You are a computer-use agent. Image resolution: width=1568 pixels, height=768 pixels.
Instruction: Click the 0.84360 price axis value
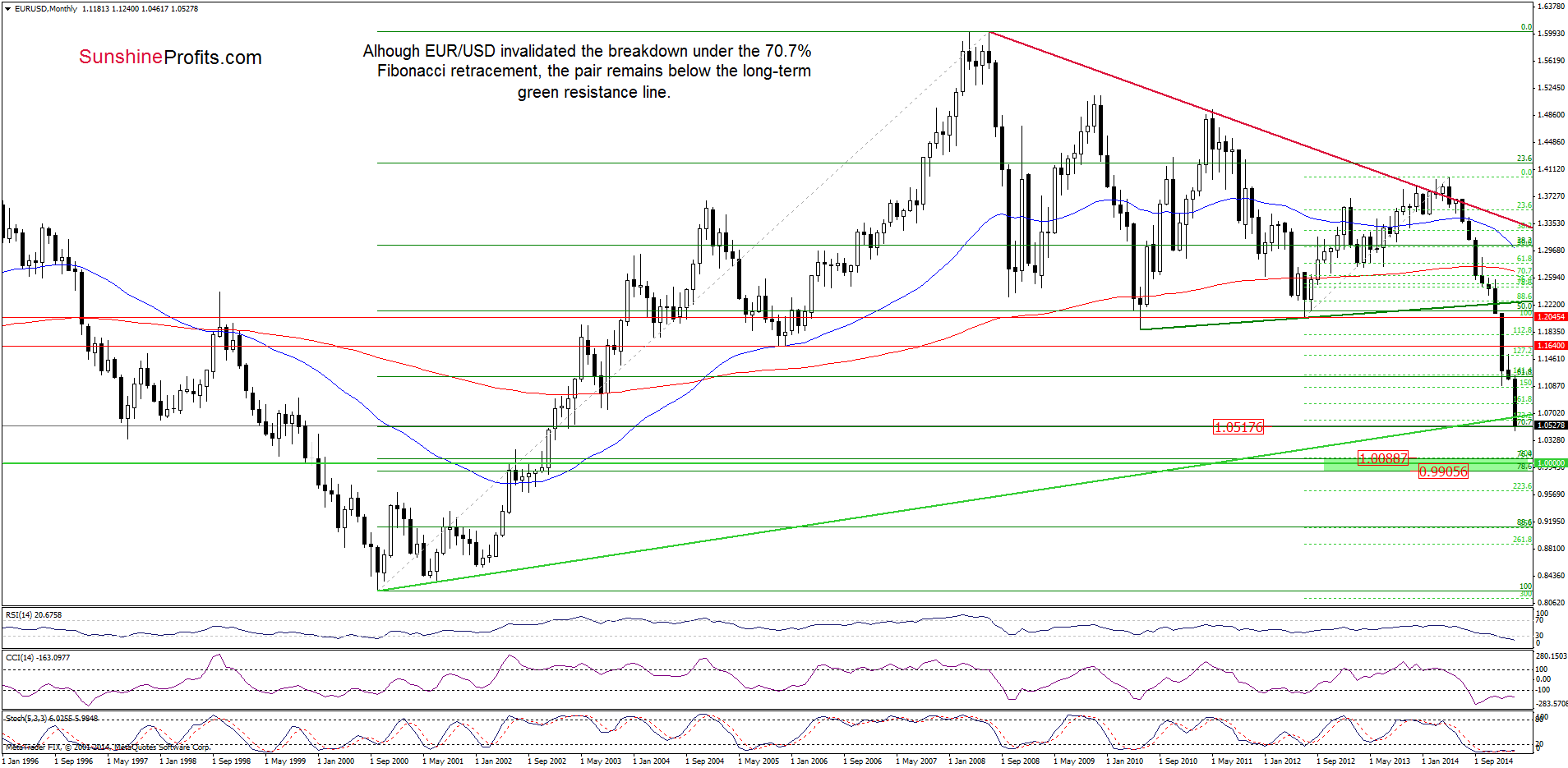coord(1551,576)
